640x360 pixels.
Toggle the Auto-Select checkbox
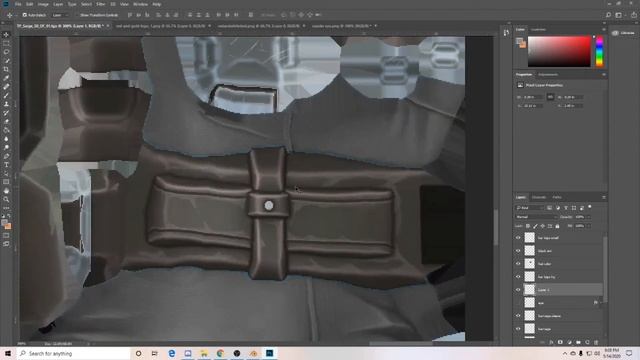point(24,15)
